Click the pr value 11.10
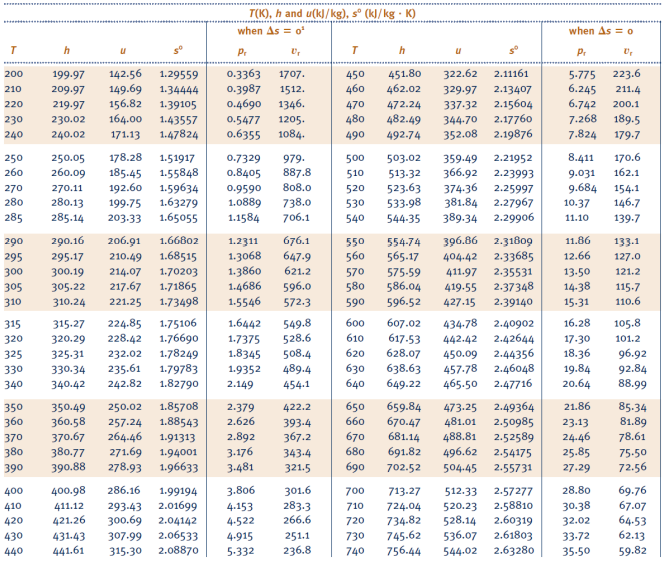The height and width of the screenshot is (567, 667). point(577,218)
